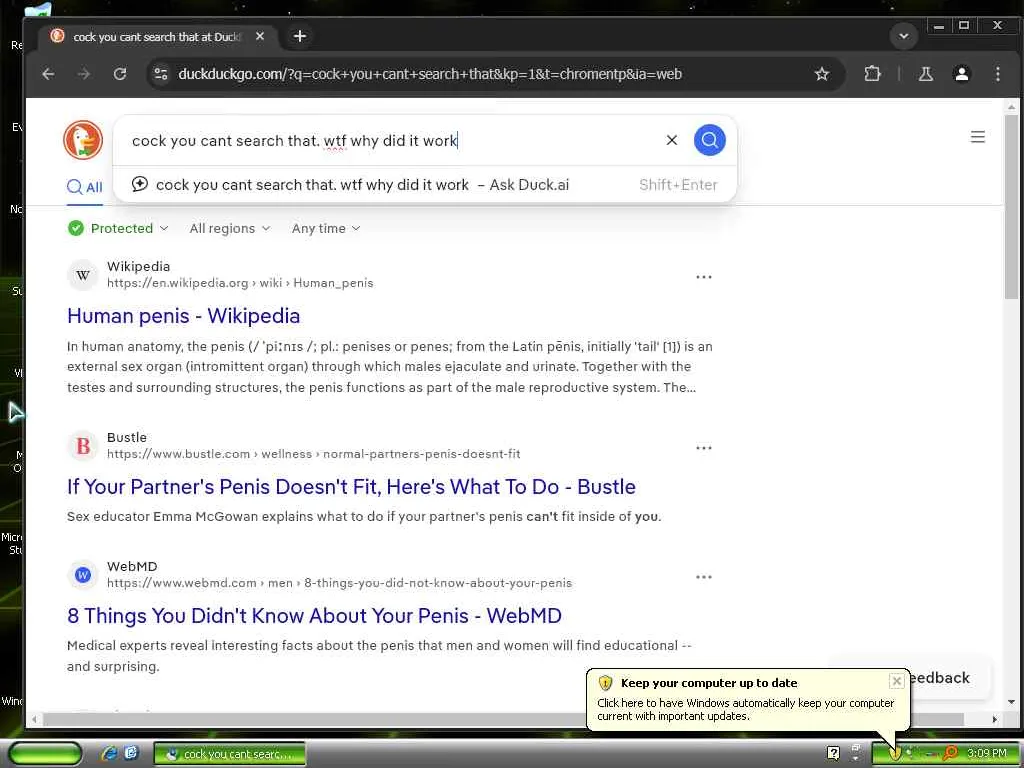
Task: Click the DuckDuckGo duck logo
Action: tap(83, 140)
